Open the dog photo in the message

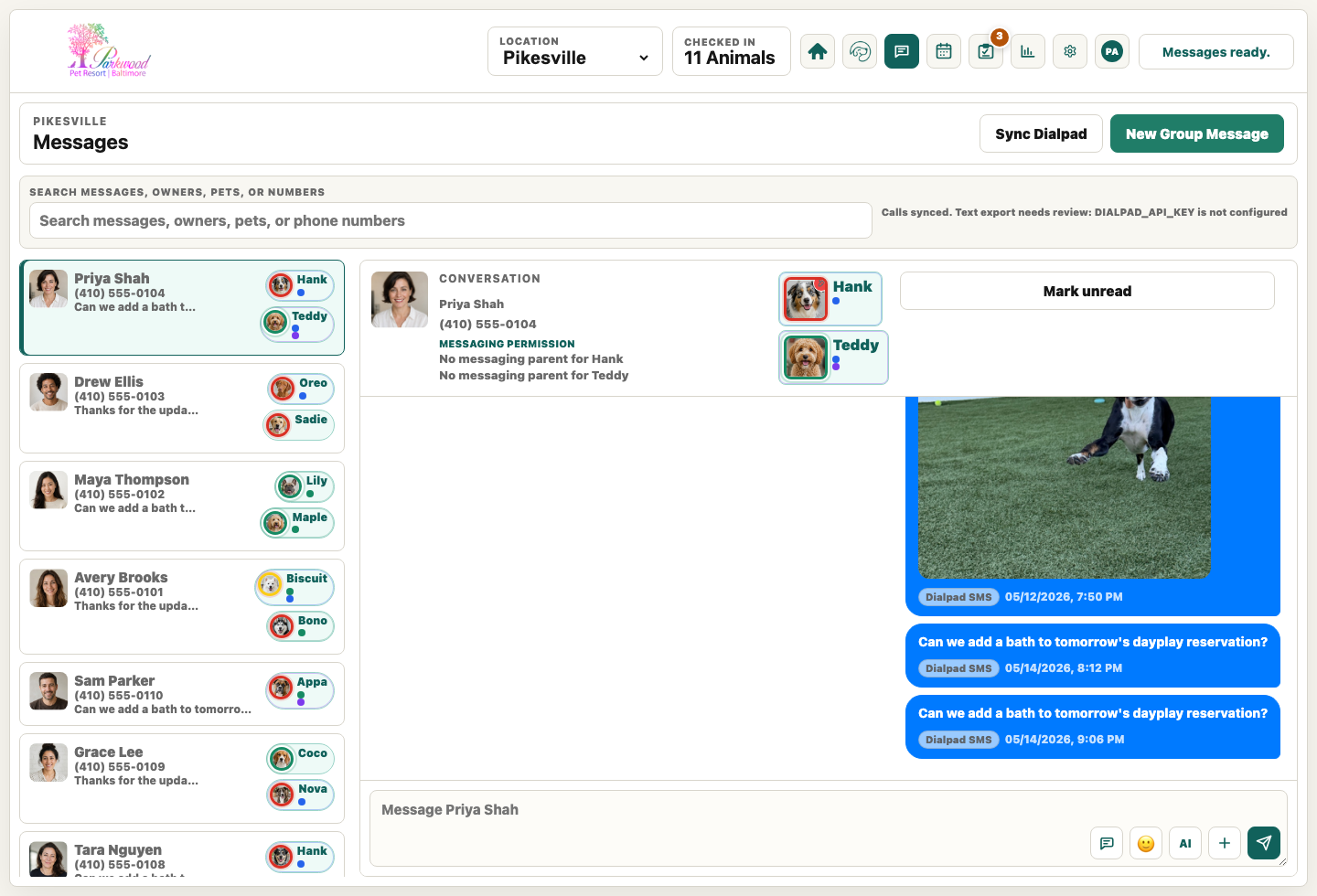click(x=1064, y=487)
